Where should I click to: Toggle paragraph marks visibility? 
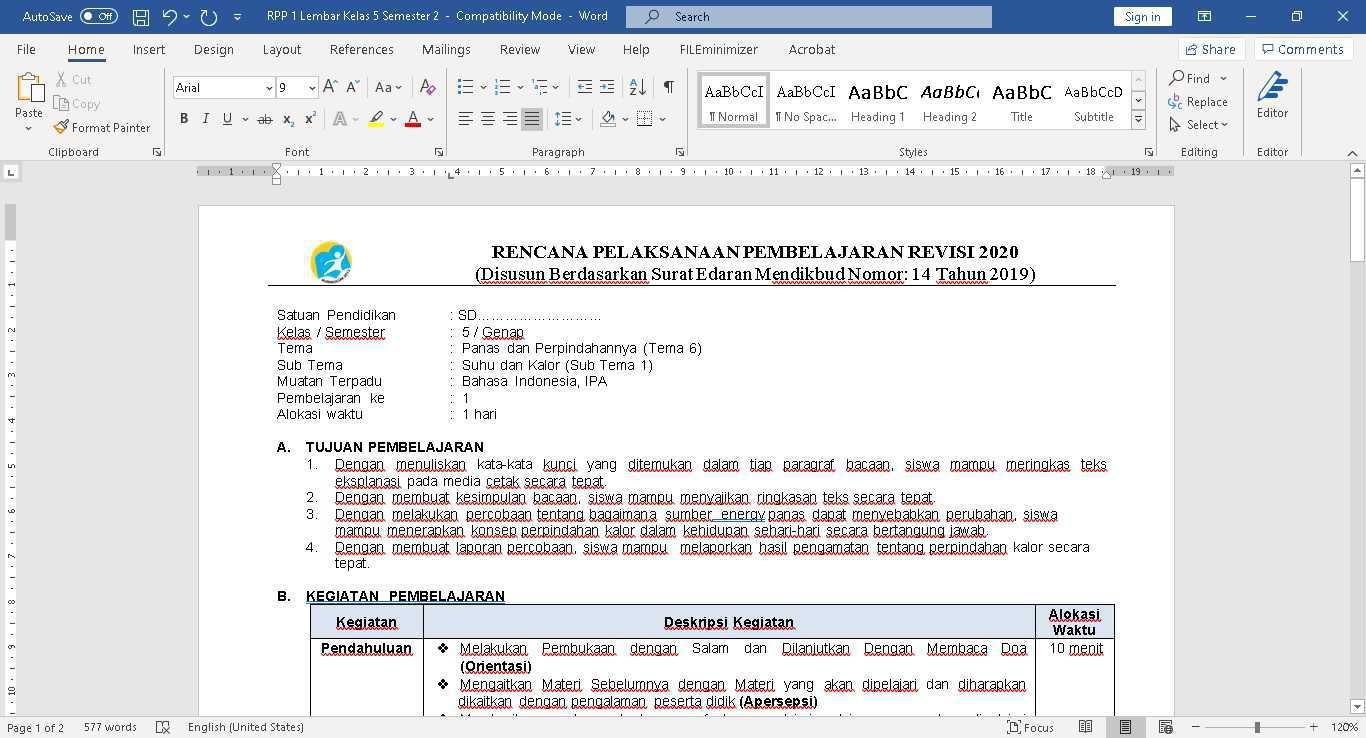tap(668, 87)
